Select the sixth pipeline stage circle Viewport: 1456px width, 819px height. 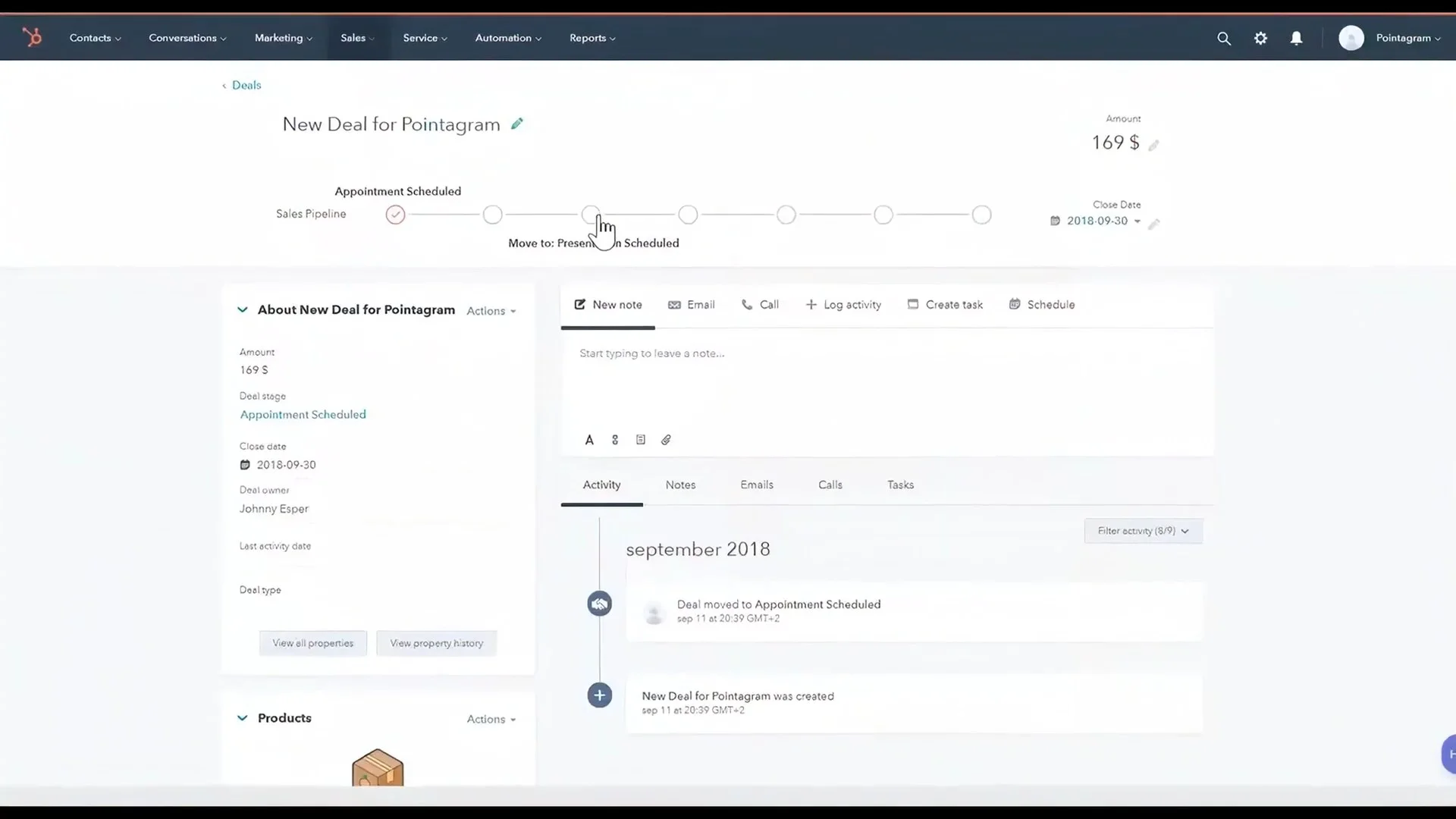[x=883, y=215]
